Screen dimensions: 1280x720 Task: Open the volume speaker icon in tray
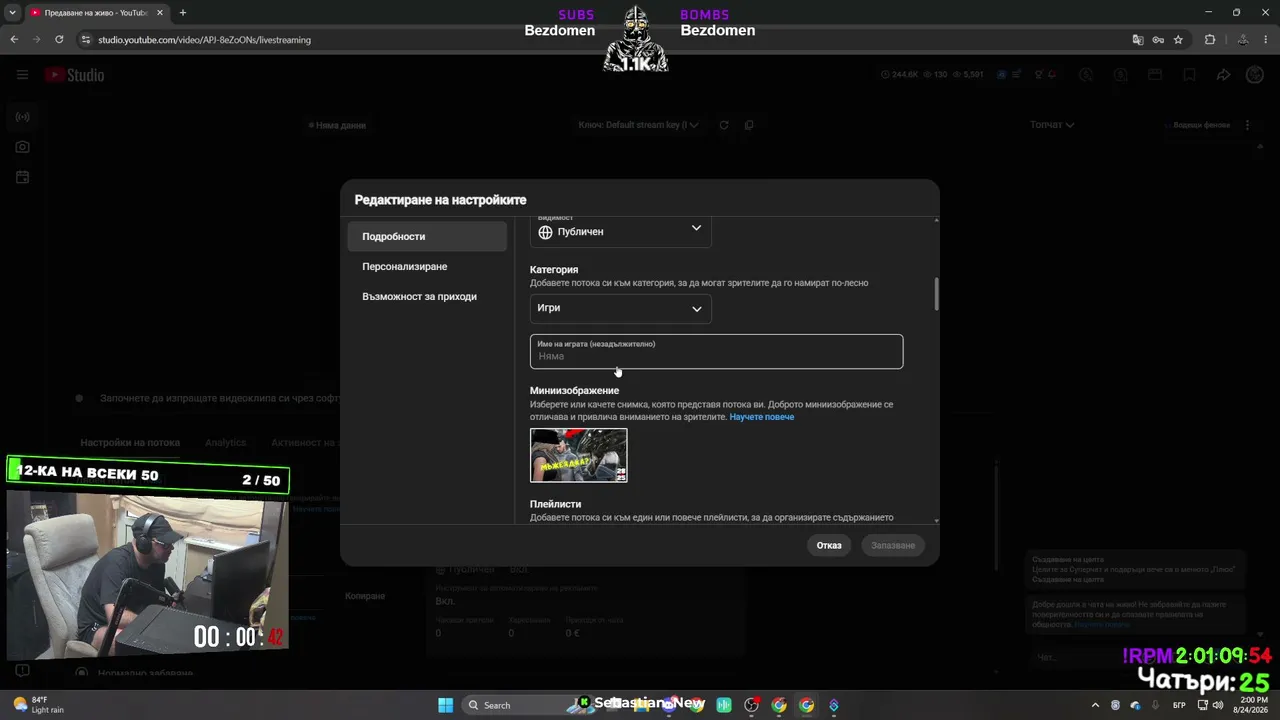pyautogui.click(x=1217, y=705)
